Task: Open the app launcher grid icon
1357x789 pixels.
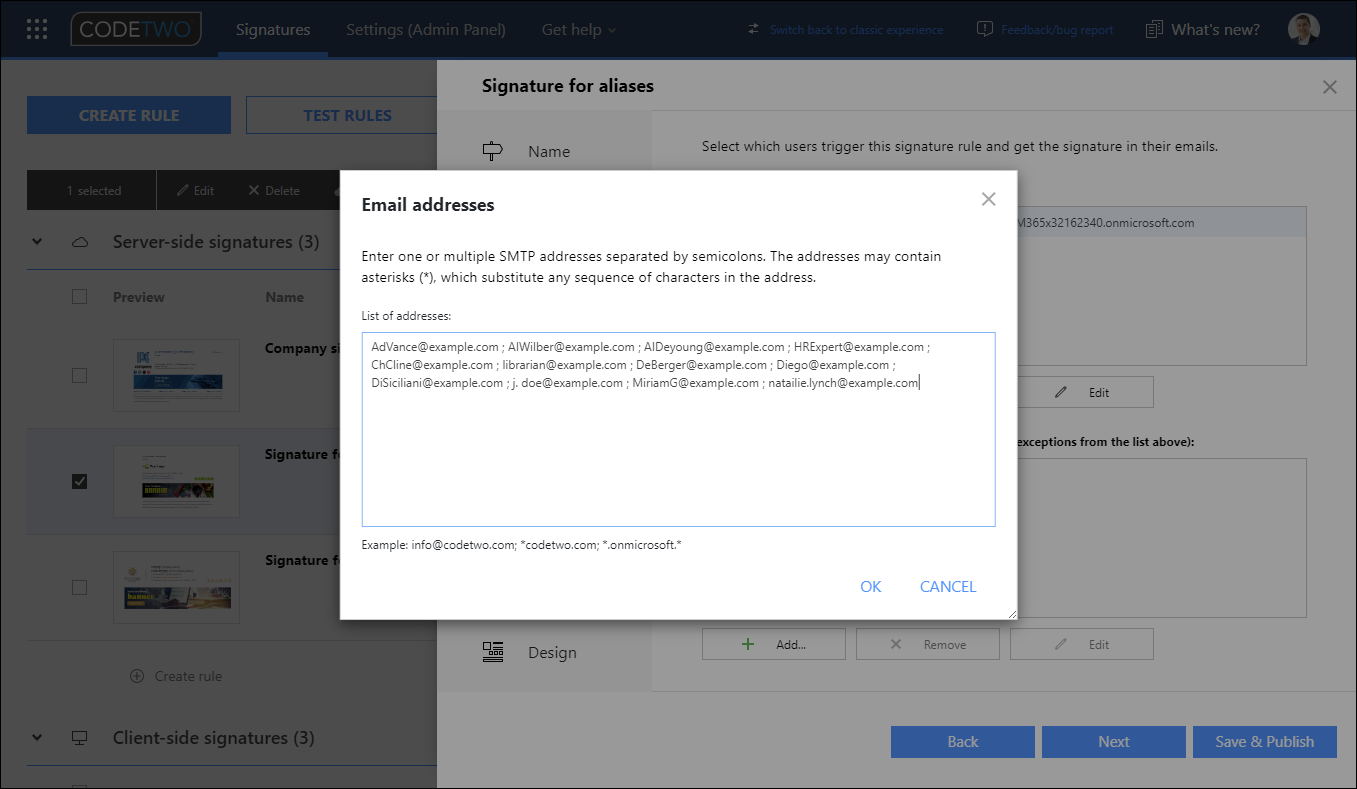Action: coord(37,29)
